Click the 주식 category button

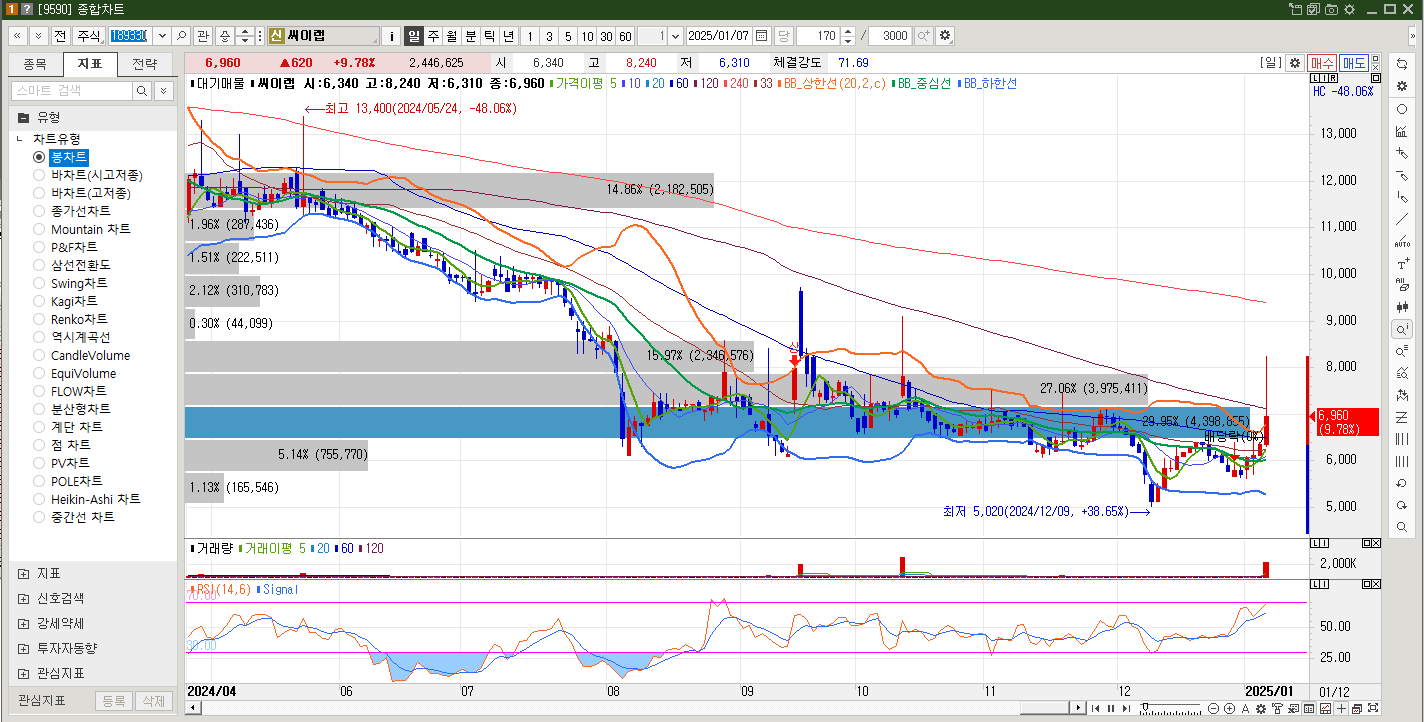(x=89, y=36)
